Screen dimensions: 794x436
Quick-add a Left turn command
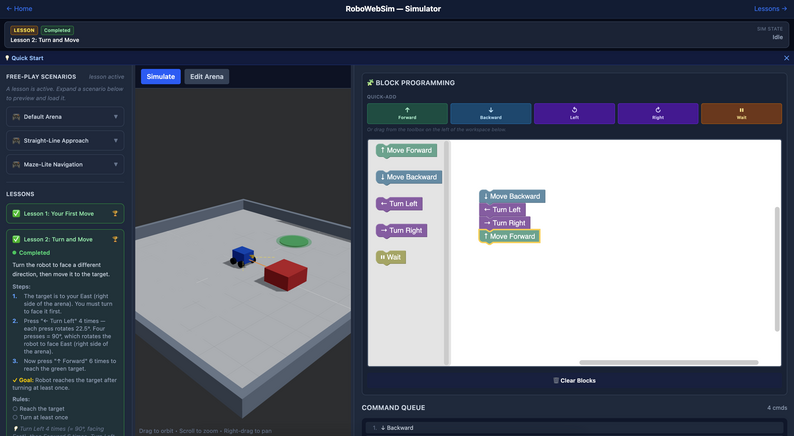click(574, 113)
